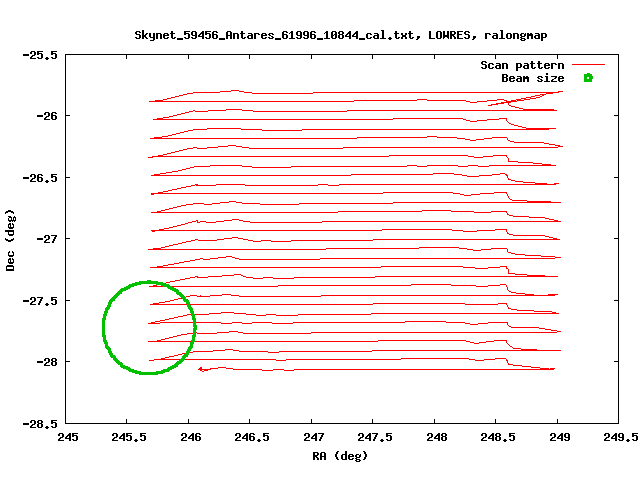Click the 'Scan pattern' legend label
The height and width of the screenshot is (480, 640).
[x=522, y=65]
